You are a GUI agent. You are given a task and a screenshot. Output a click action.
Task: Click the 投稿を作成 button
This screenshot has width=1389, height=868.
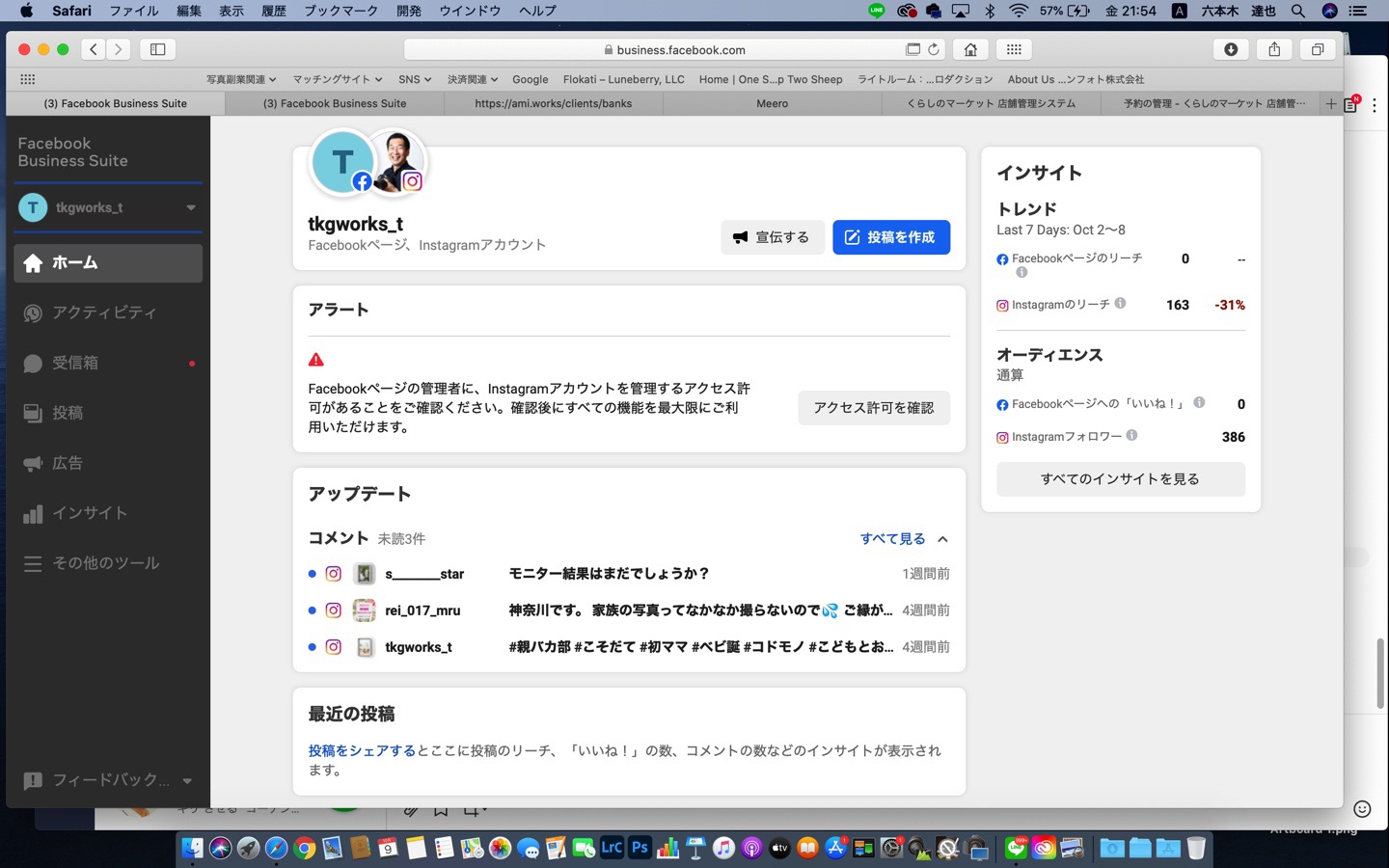891,237
